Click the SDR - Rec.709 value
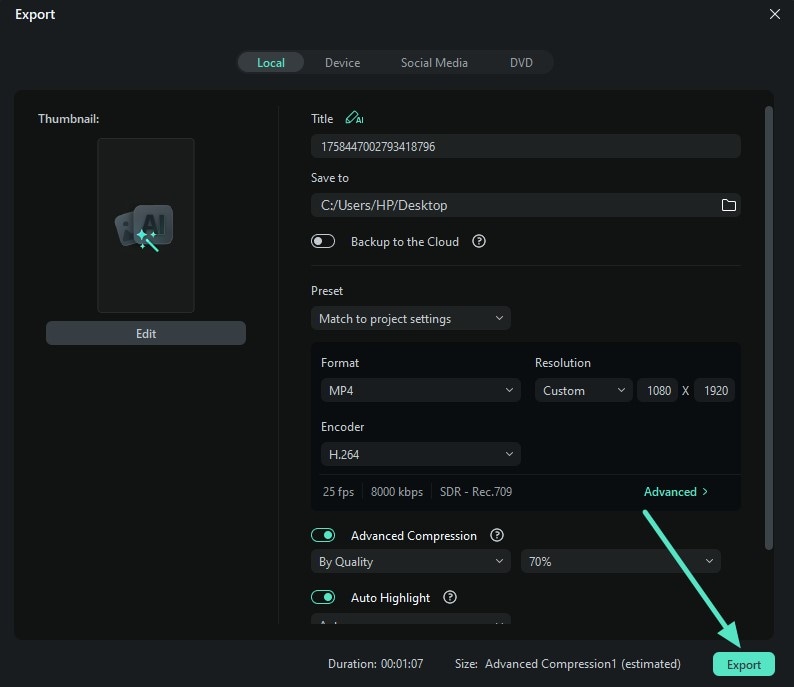 pyautogui.click(x=475, y=492)
